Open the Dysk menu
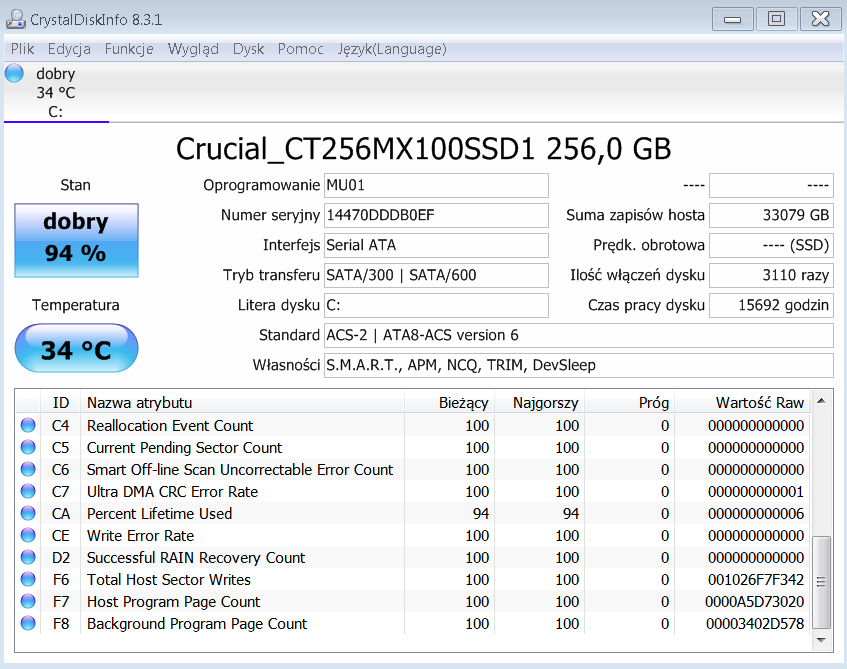This screenshot has height=669, width=847. click(x=248, y=49)
